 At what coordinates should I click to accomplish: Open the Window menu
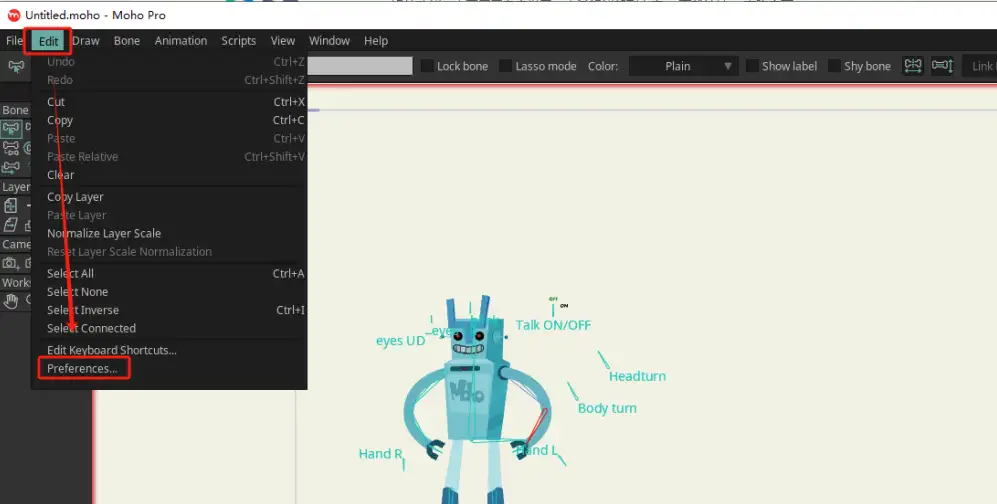(329, 41)
